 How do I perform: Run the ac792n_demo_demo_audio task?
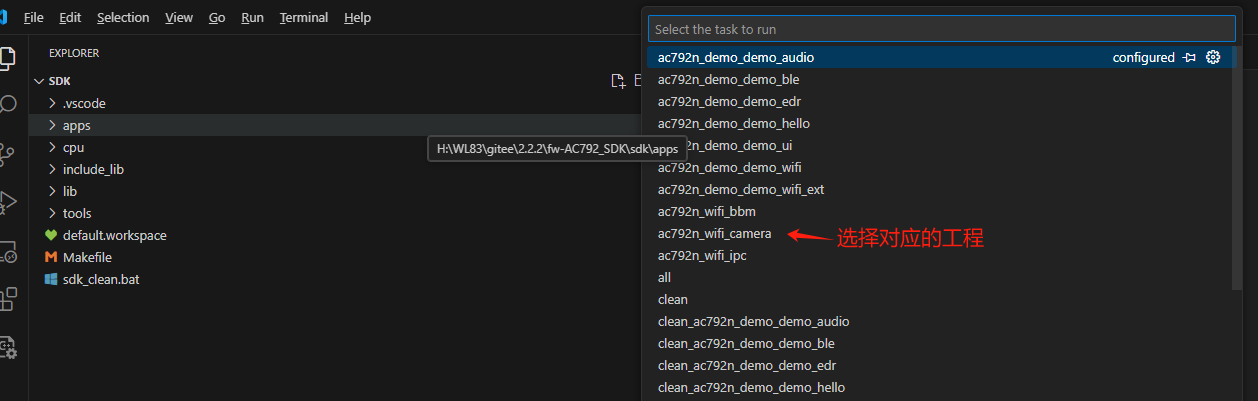point(942,57)
